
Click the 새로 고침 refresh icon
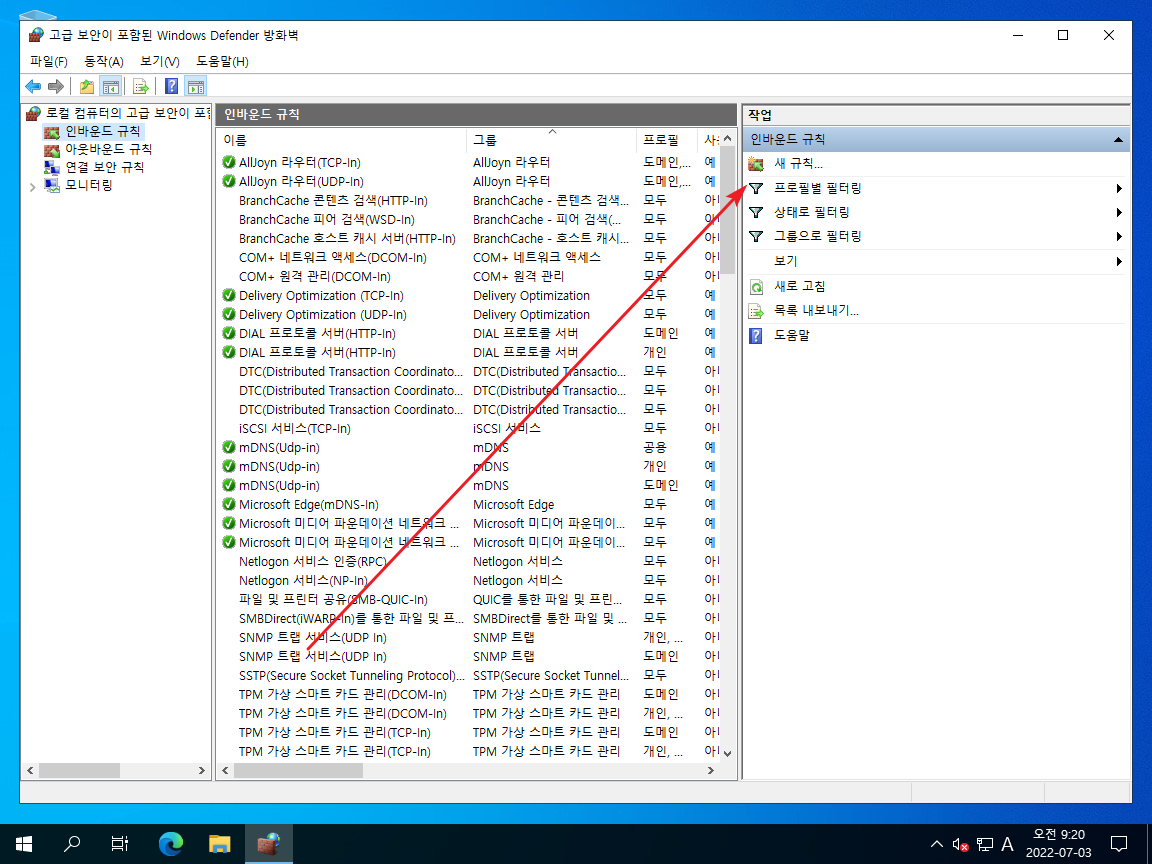pyautogui.click(x=756, y=287)
